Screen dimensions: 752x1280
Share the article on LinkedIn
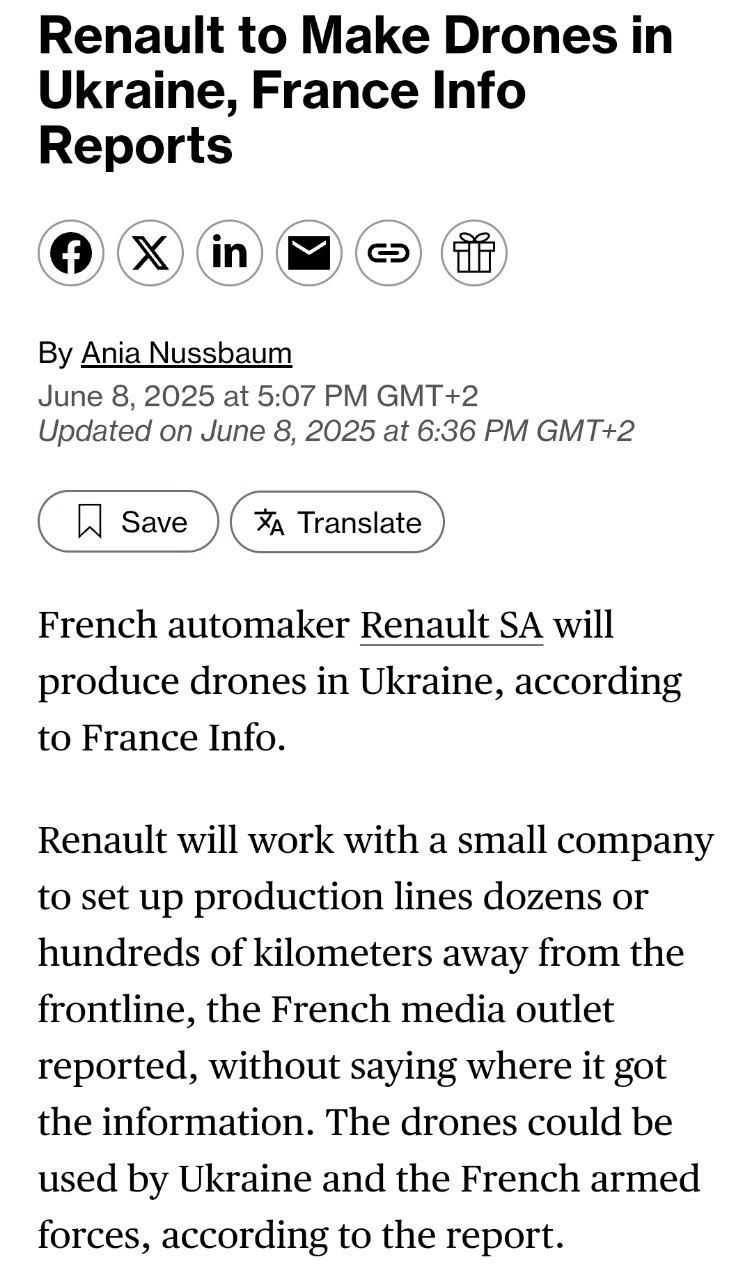click(230, 253)
